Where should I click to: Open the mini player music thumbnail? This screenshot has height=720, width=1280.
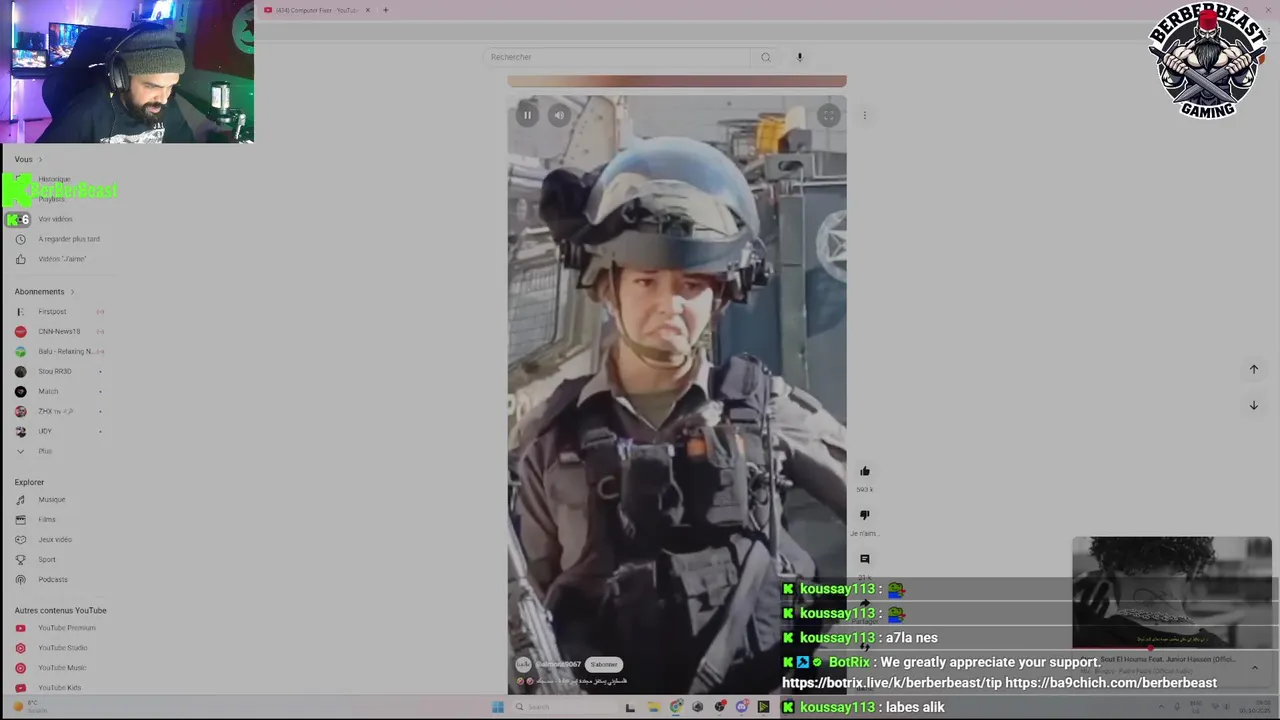(1172, 592)
